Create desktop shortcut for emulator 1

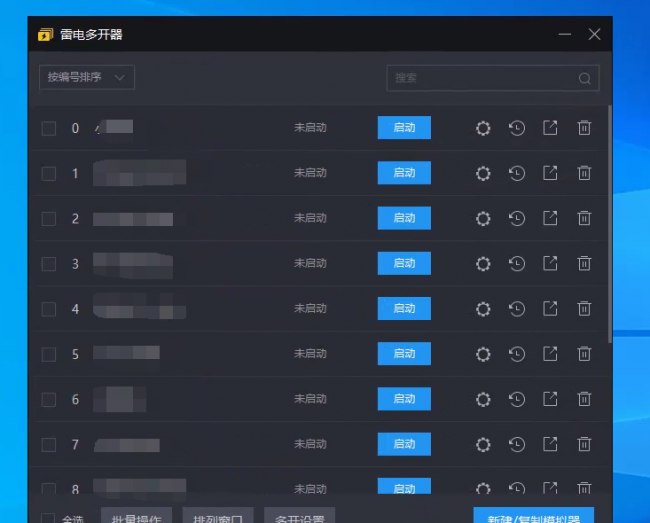pyautogui.click(x=550, y=173)
